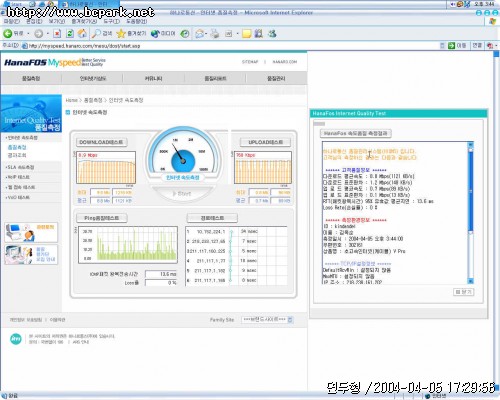Select the 품질측정 tab in the site navigation bar
This screenshot has height=400, width=500.
click(x=31, y=78)
